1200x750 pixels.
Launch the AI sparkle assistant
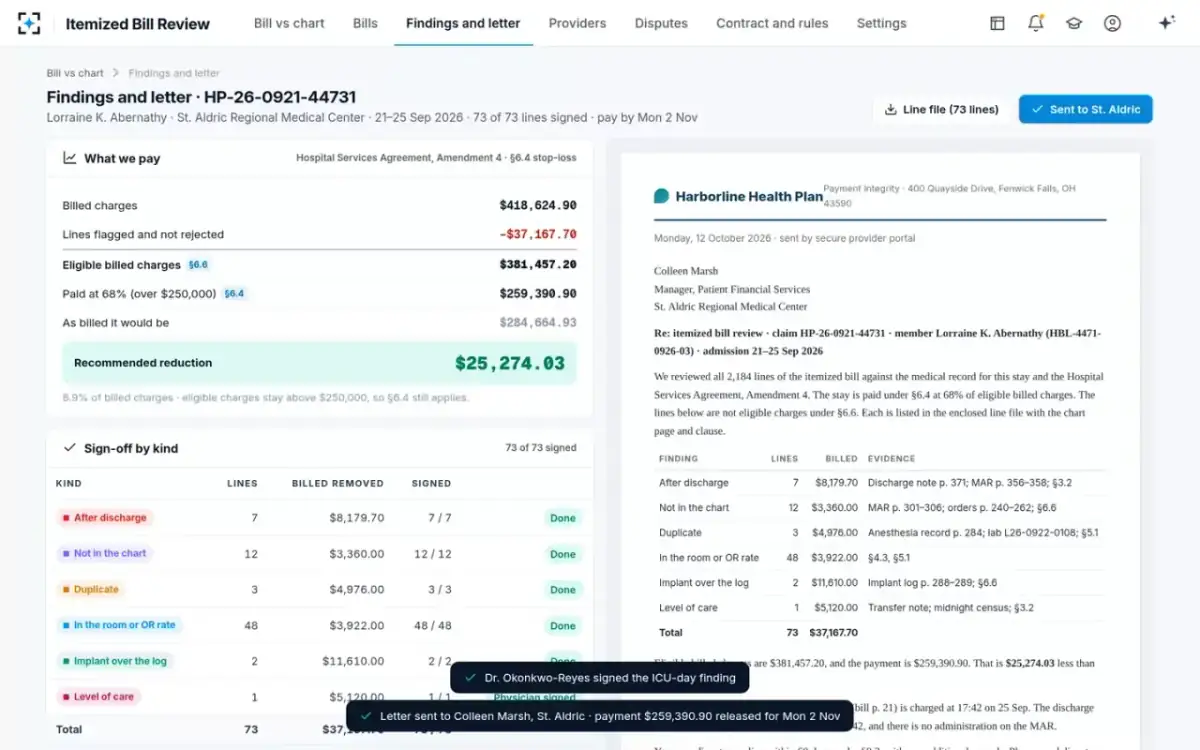click(1166, 23)
